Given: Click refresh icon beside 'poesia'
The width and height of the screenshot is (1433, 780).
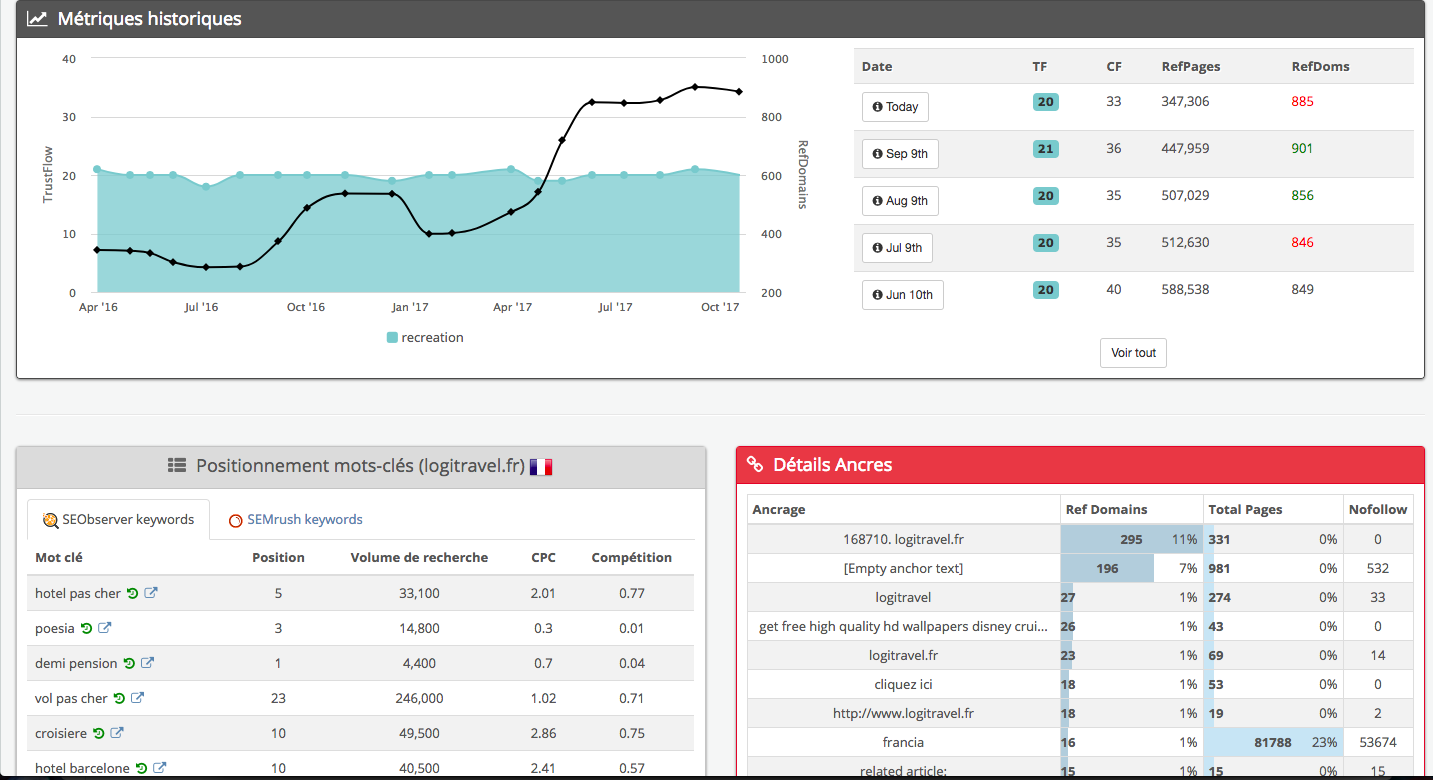Looking at the screenshot, I should [86, 629].
